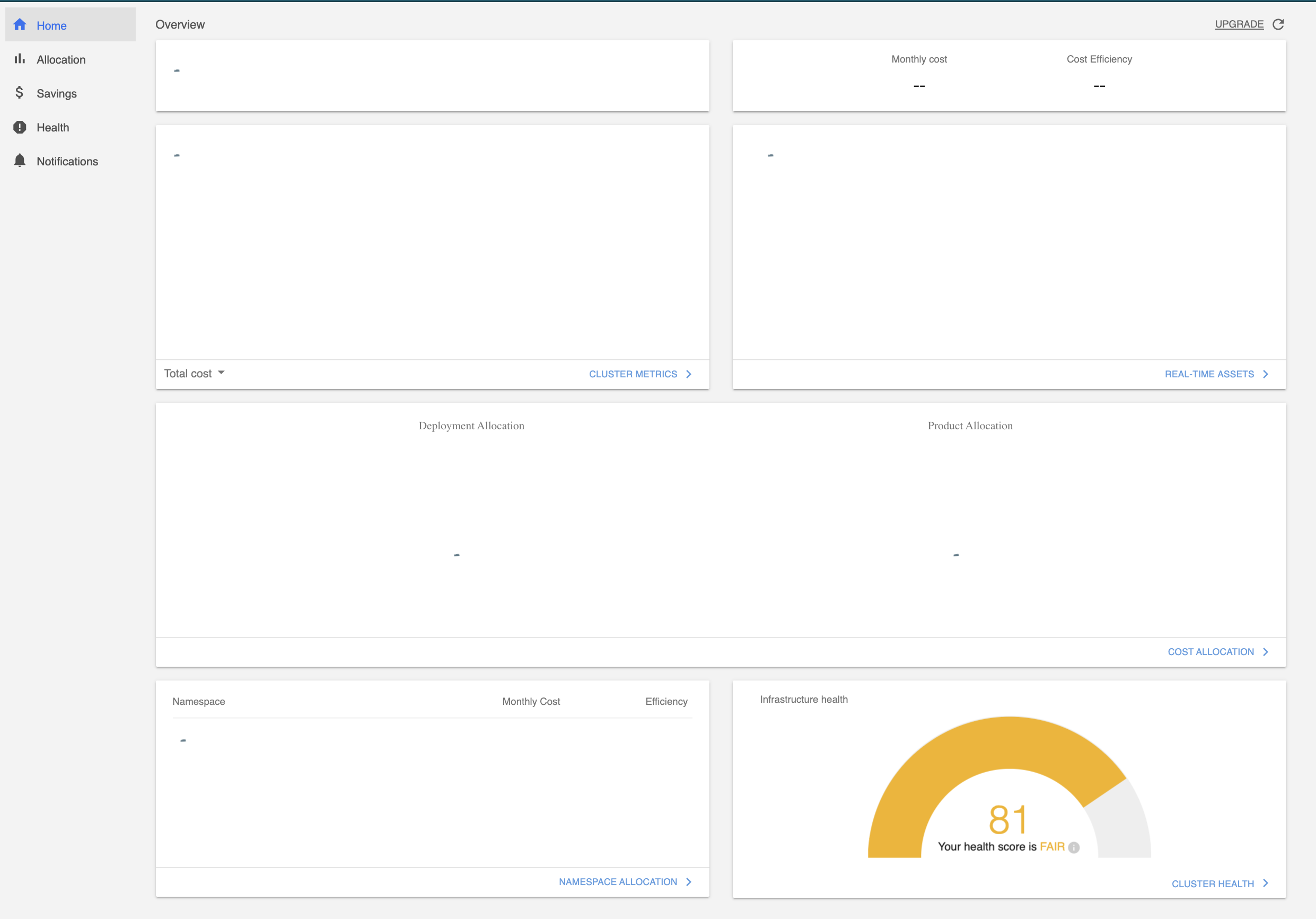Click the Notifications bell icon
Image resolution: width=1316 pixels, height=919 pixels.
coord(19,161)
